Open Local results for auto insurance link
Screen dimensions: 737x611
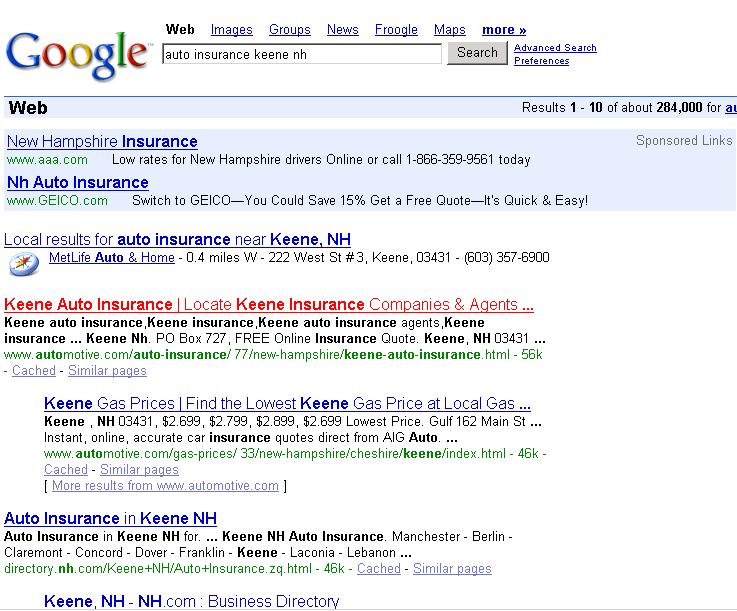(177, 240)
